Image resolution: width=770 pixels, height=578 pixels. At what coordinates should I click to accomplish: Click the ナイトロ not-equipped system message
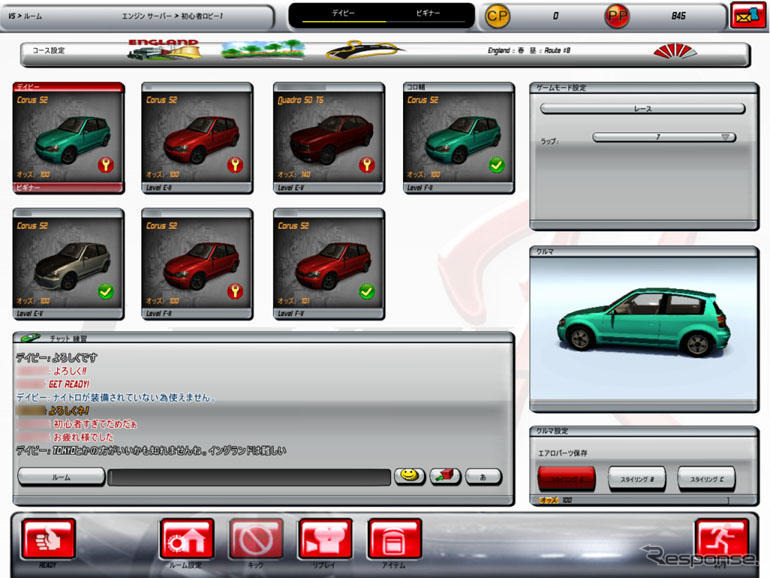[115, 397]
